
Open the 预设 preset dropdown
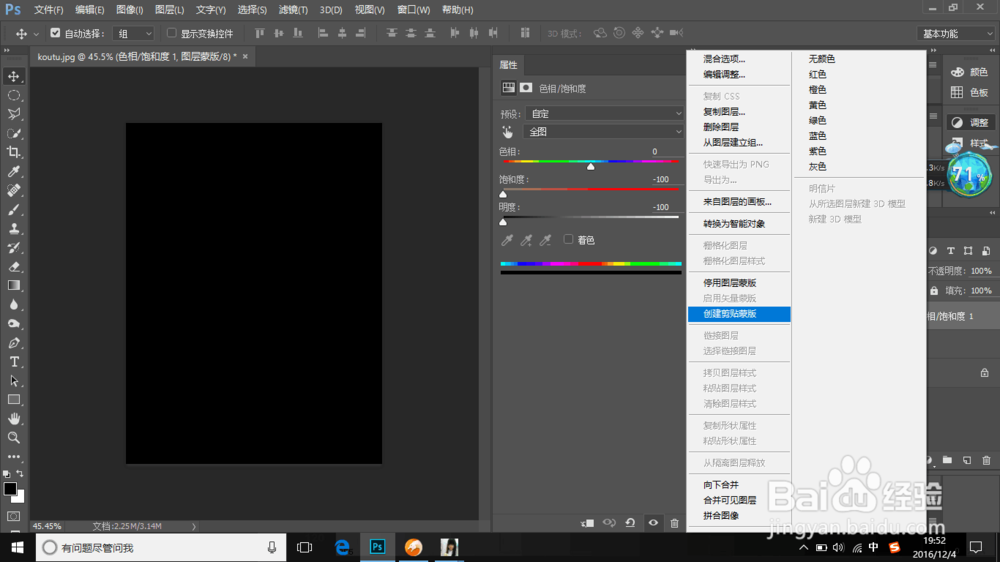[605, 114]
